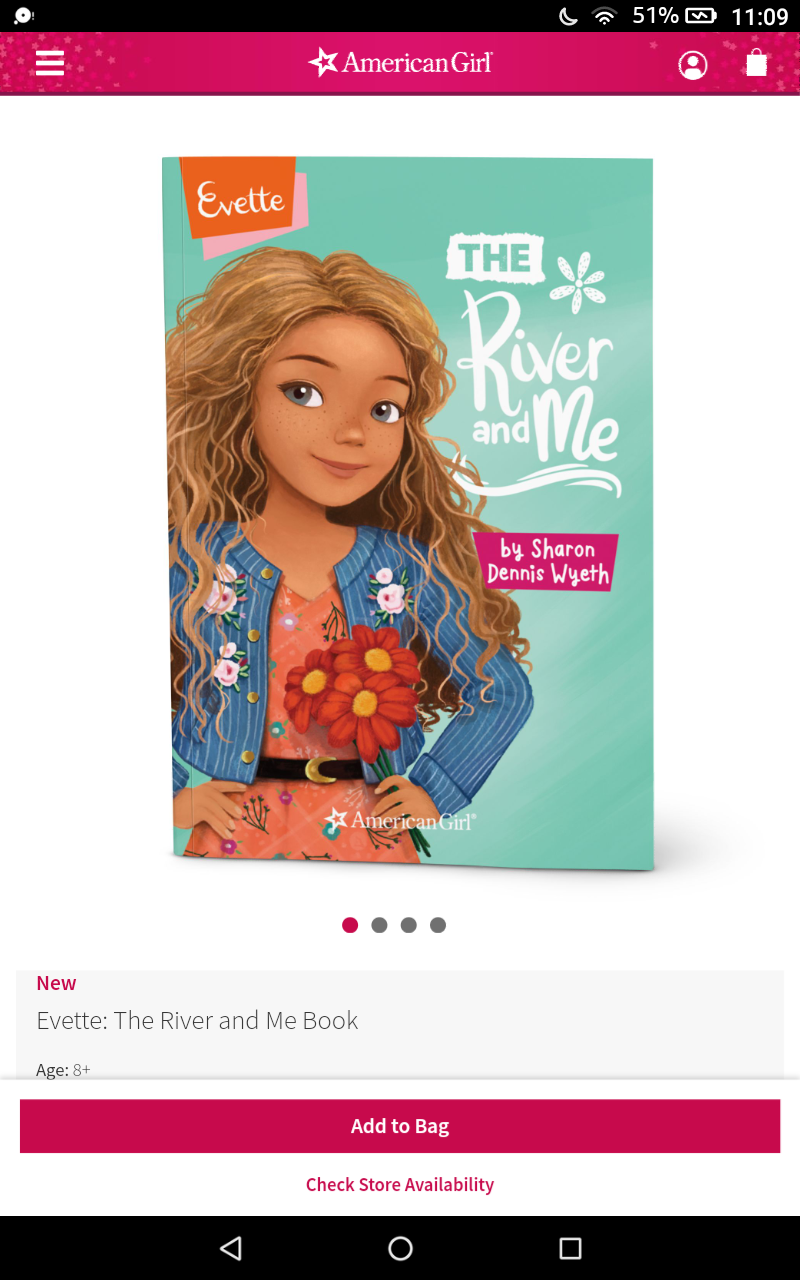The image size is (800, 1280).
Task: Tap the Wi-Fi status icon
Action: (x=604, y=16)
